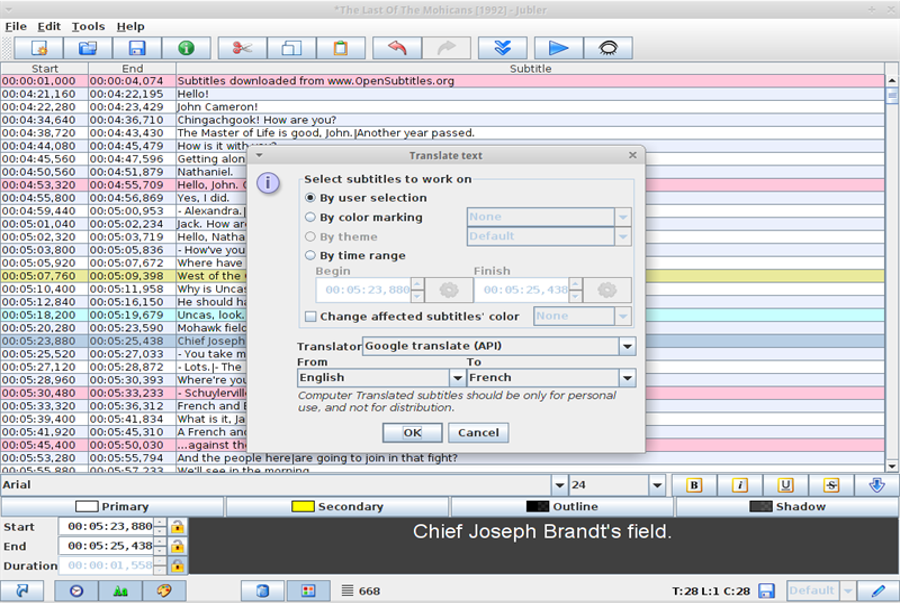Image resolution: width=900 pixels, height=603 pixels.
Task: Toggle the lock beside the End time
Action: [178, 546]
